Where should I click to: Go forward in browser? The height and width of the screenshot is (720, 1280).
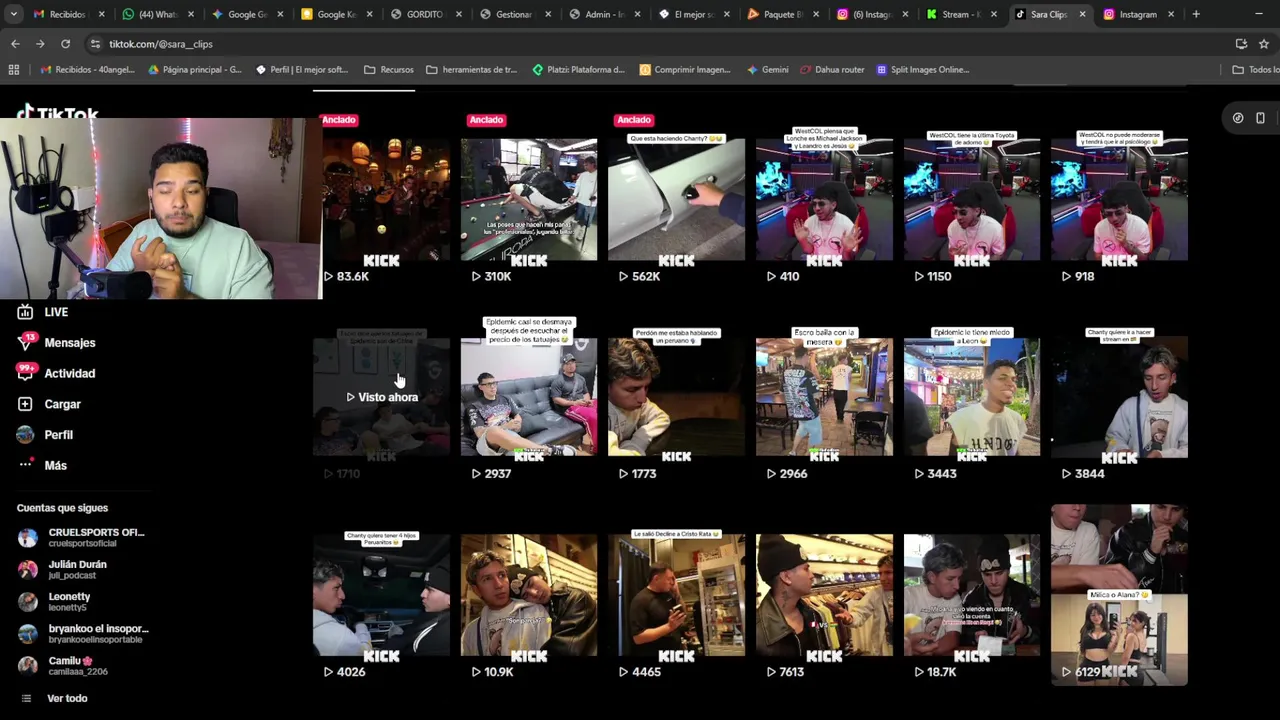(x=40, y=44)
